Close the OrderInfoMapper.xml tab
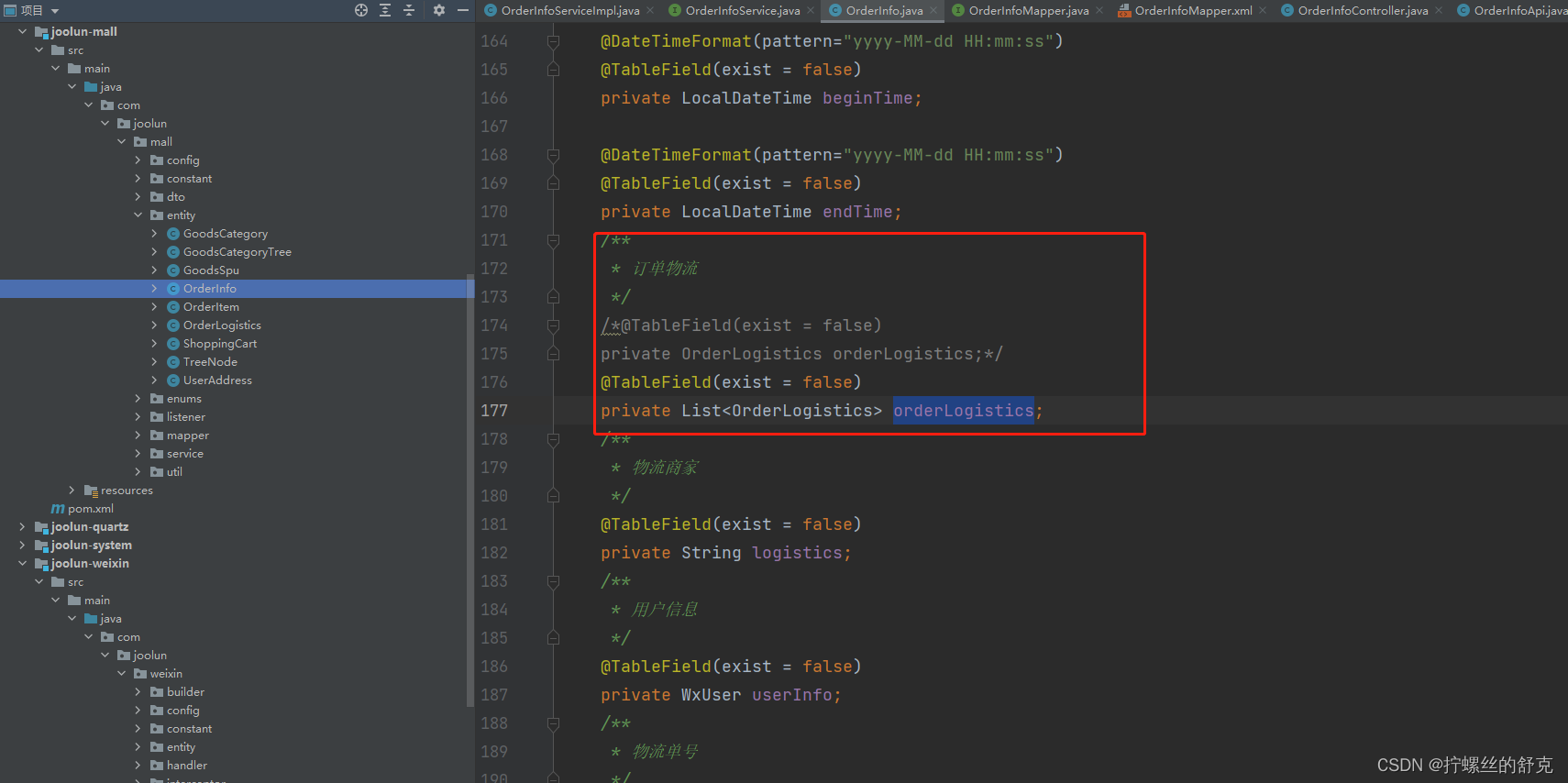Viewport: 1568px width, 783px height. tap(1263, 11)
